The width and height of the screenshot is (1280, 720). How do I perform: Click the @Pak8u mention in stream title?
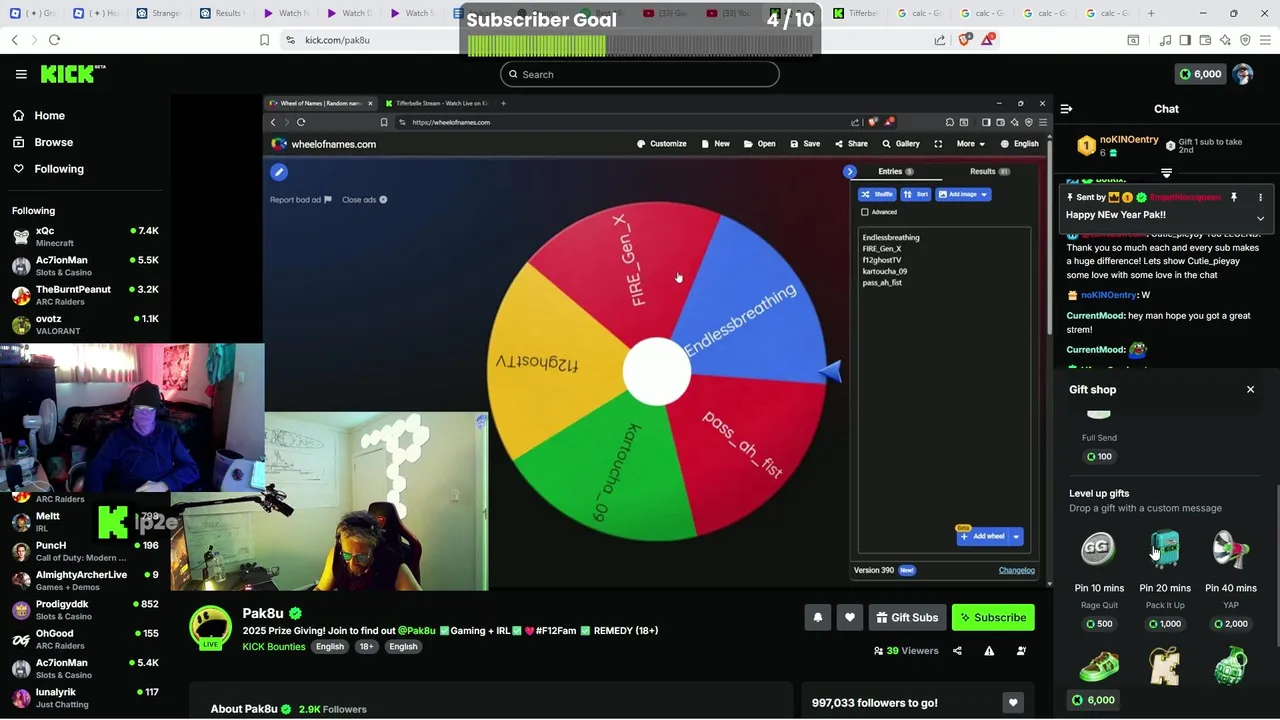417,631
